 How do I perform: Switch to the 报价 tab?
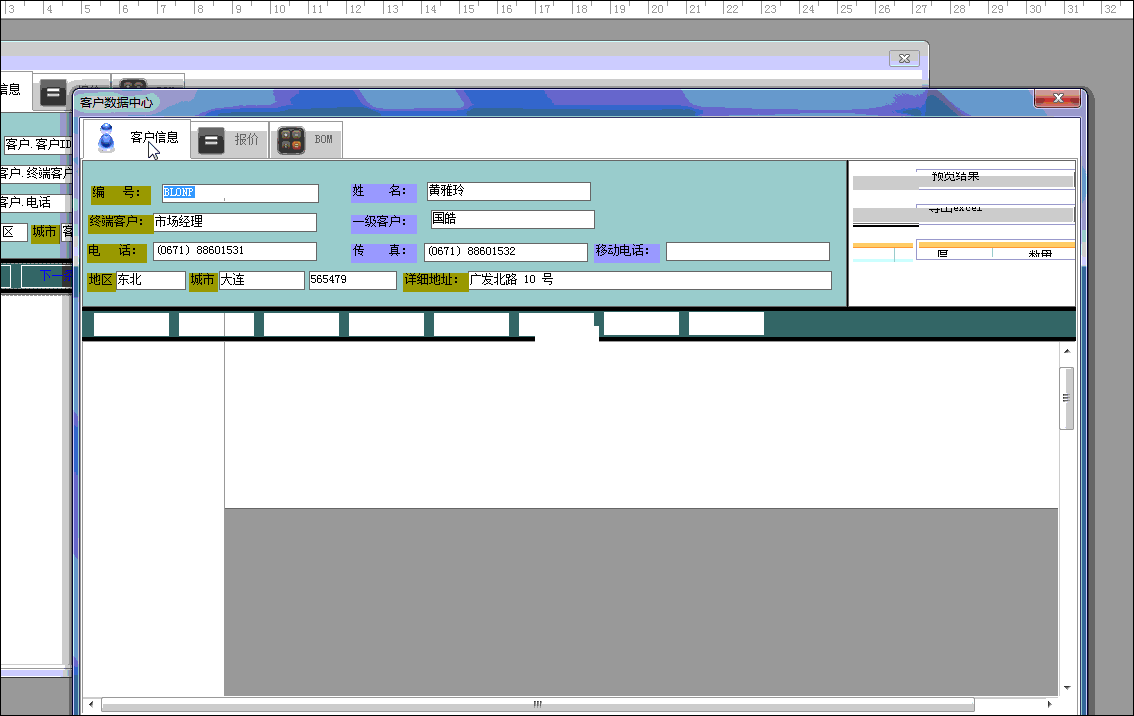[x=245, y=140]
